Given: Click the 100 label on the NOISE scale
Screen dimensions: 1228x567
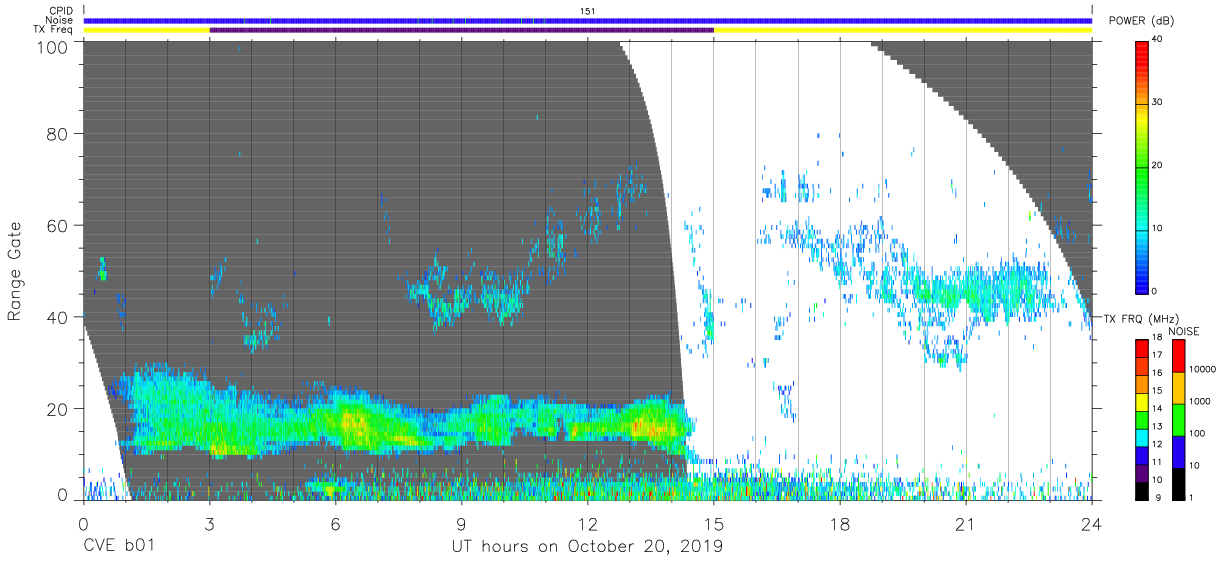Looking at the screenshot, I should [1198, 433].
